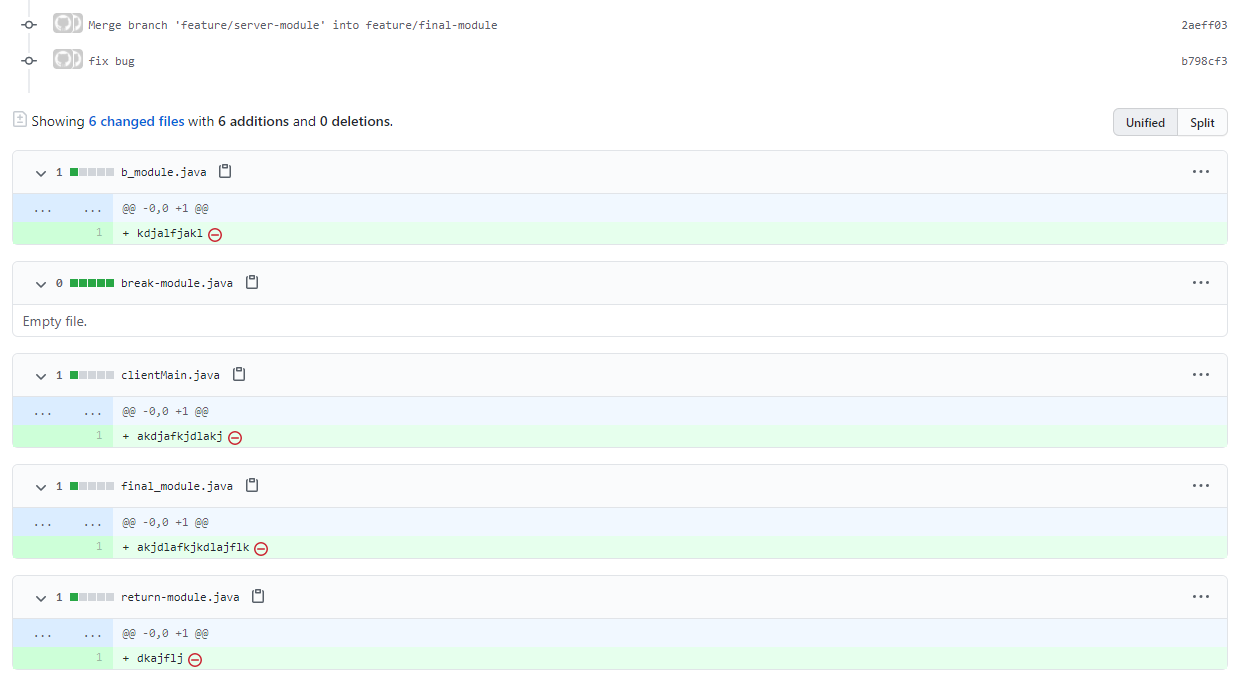Image resolution: width=1236 pixels, height=685 pixels.
Task: Expand hidden lines in clientMain.java hunk
Action: tap(63, 411)
